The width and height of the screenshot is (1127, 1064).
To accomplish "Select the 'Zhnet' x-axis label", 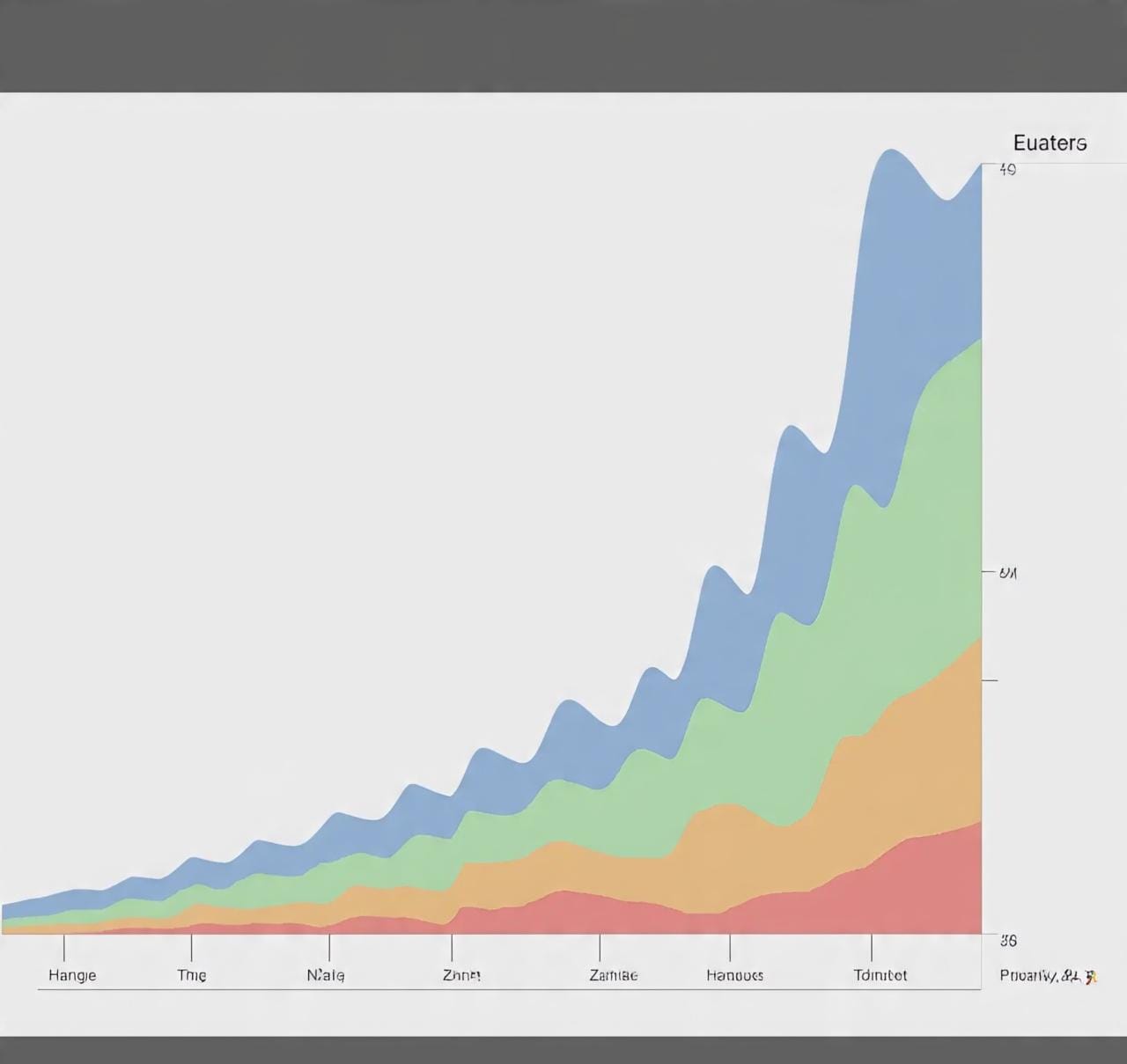I will click(x=461, y=975).
